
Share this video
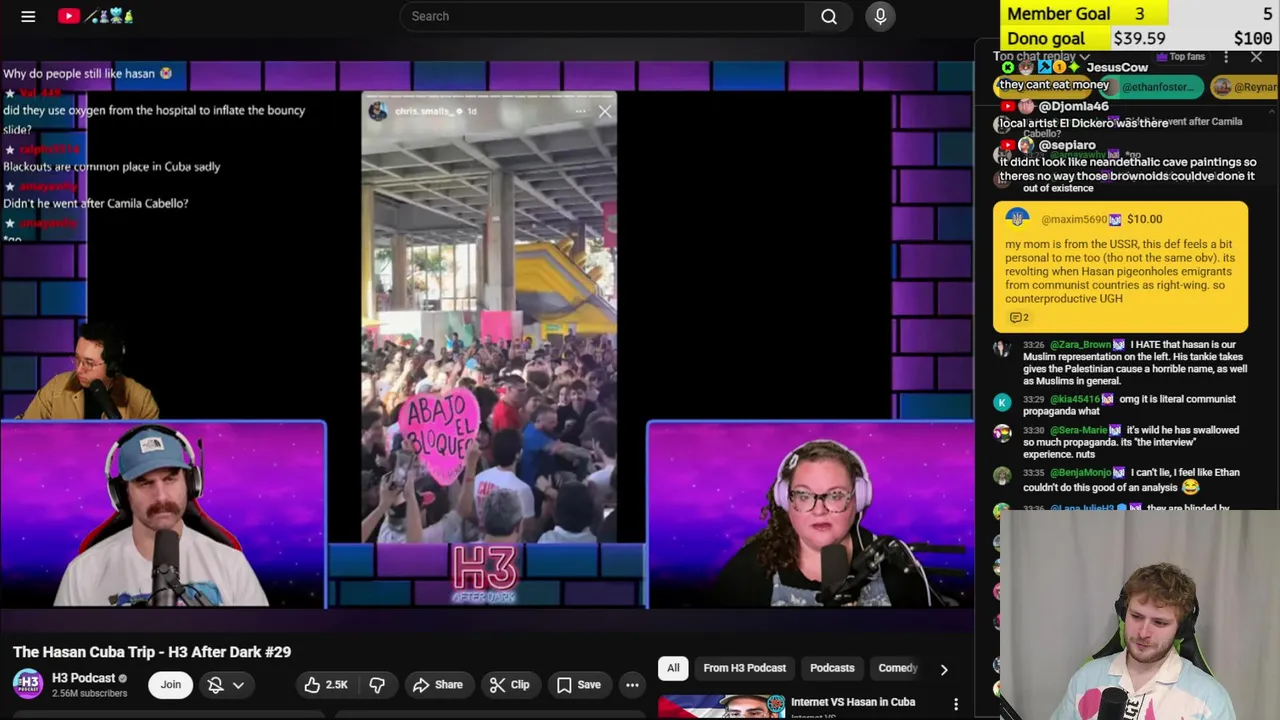[x=438, y=685]
